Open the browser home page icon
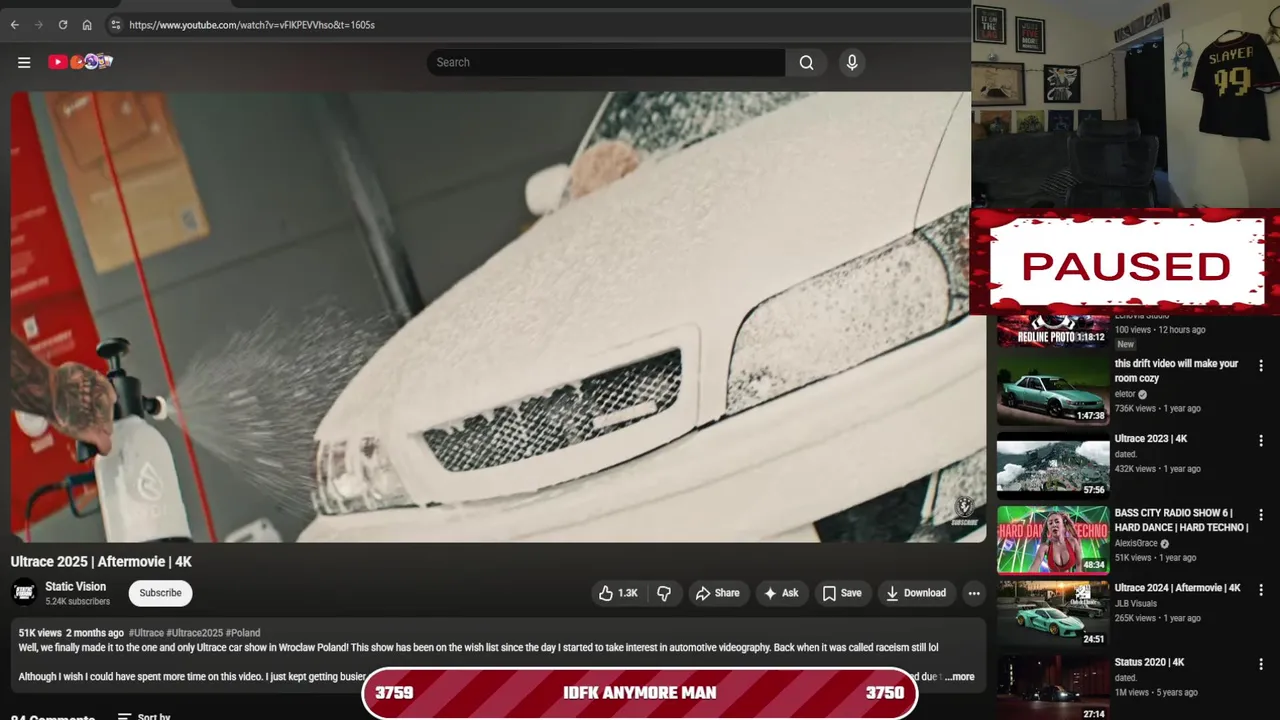 (x=87, y=25)
